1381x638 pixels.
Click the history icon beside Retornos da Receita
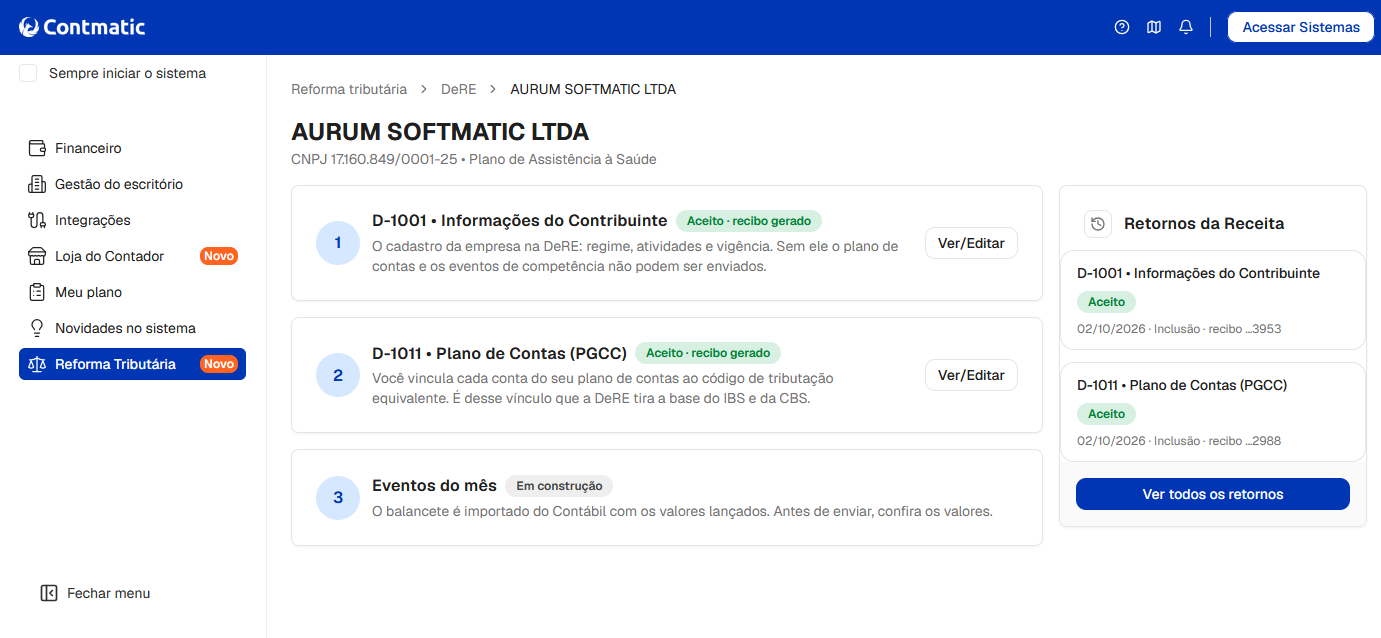[x=1098, y=224]
